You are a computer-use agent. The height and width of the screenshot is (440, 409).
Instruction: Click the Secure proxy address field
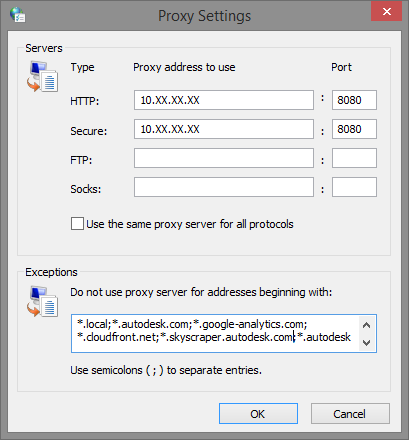pyautogui.click(x=224, y=129)
